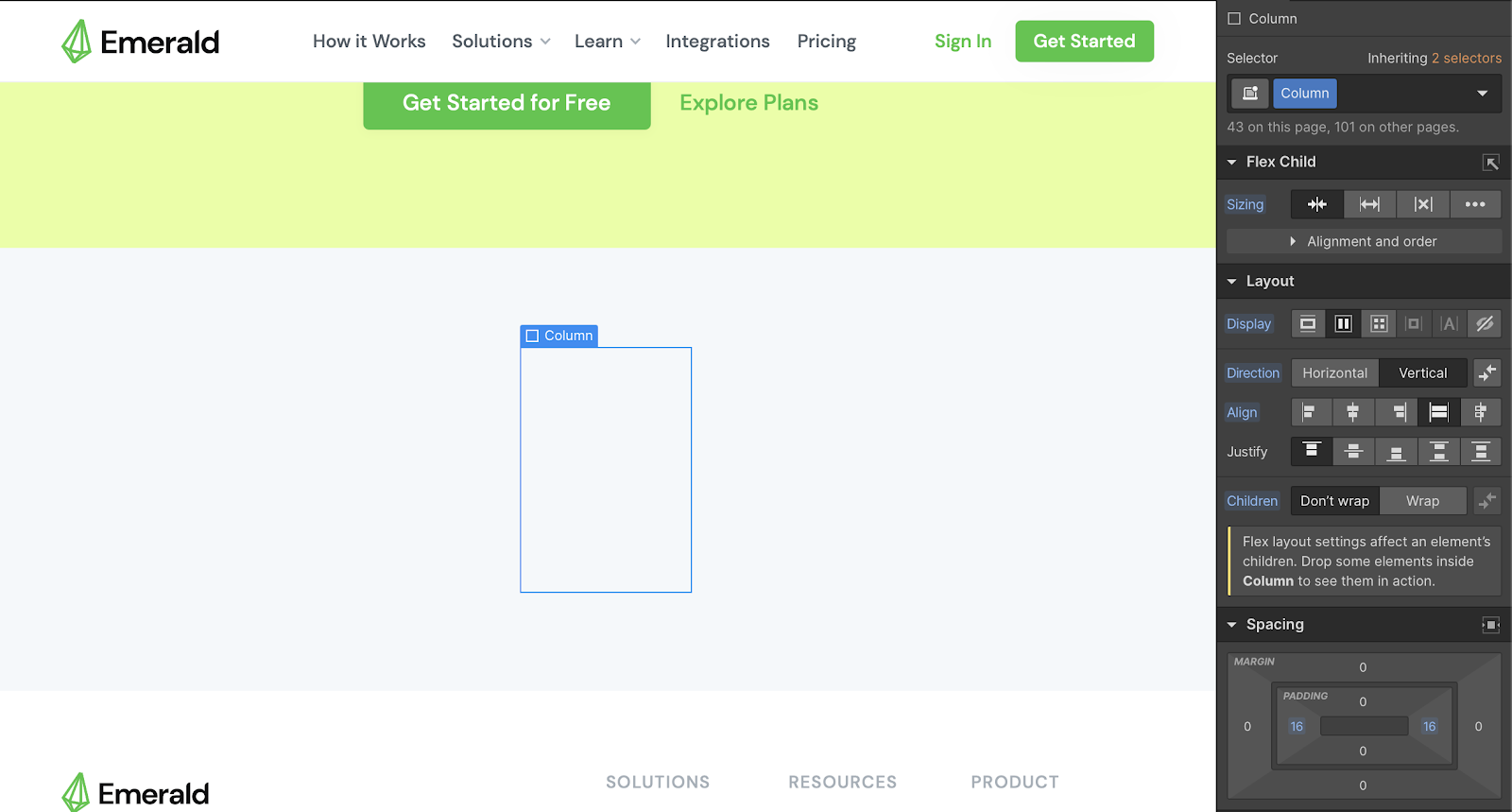Set display to none (hidden)
The height and width of the screenshot is (812, 1512).
pyautogui.click(x=1485, y=323)
